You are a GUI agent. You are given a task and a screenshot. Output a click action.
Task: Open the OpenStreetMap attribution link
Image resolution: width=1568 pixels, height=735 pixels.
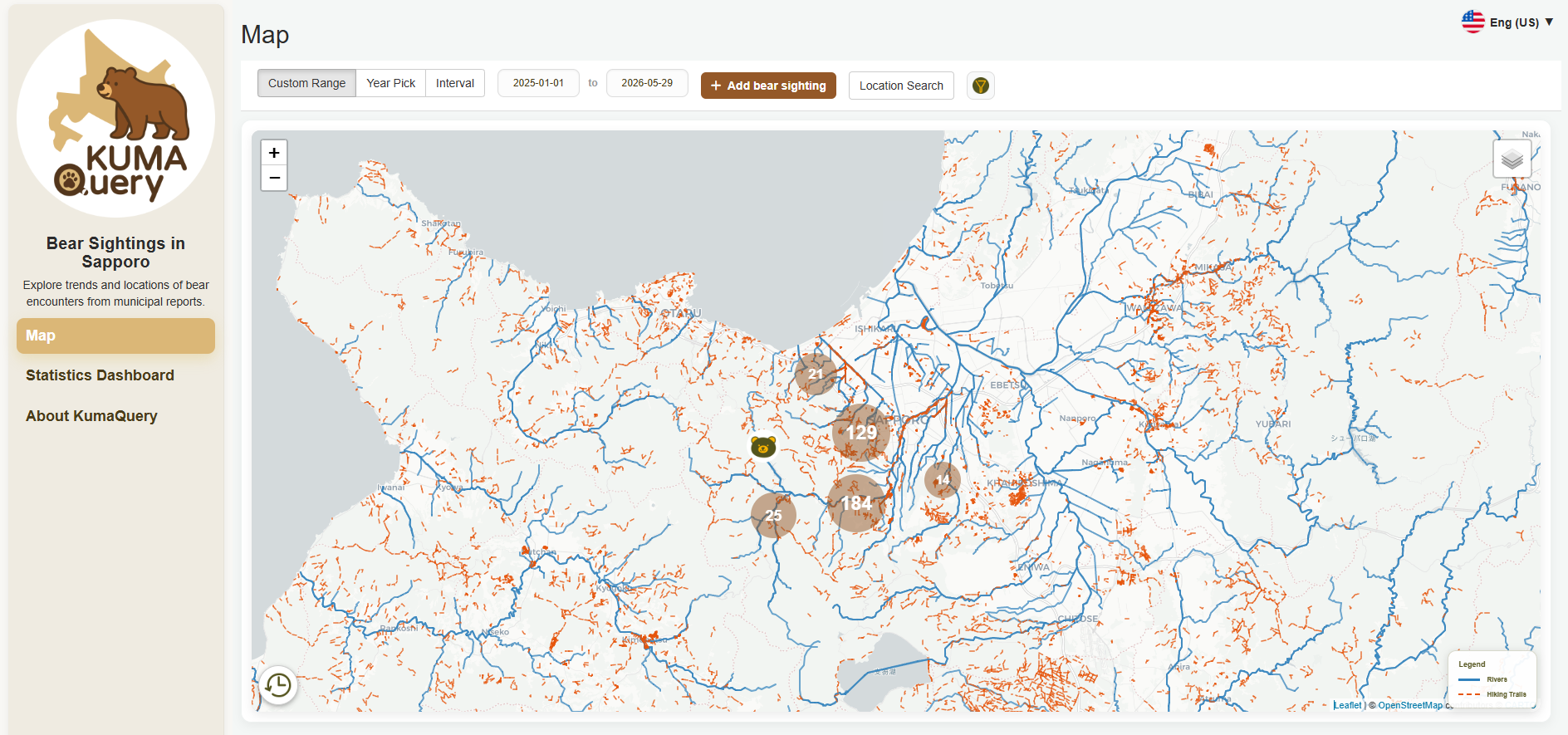(1410, 705)
